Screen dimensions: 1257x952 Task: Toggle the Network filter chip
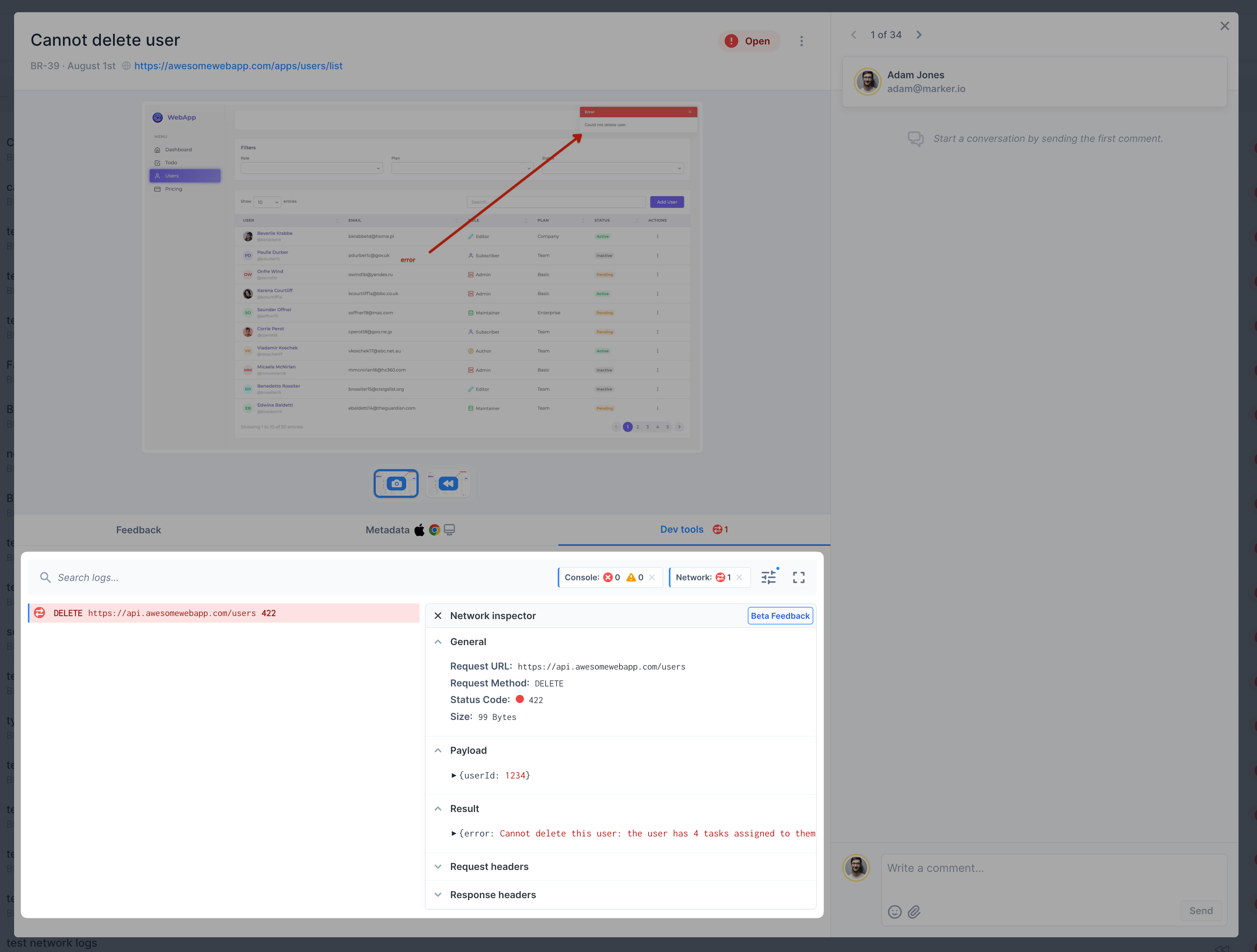click(710, 577)
